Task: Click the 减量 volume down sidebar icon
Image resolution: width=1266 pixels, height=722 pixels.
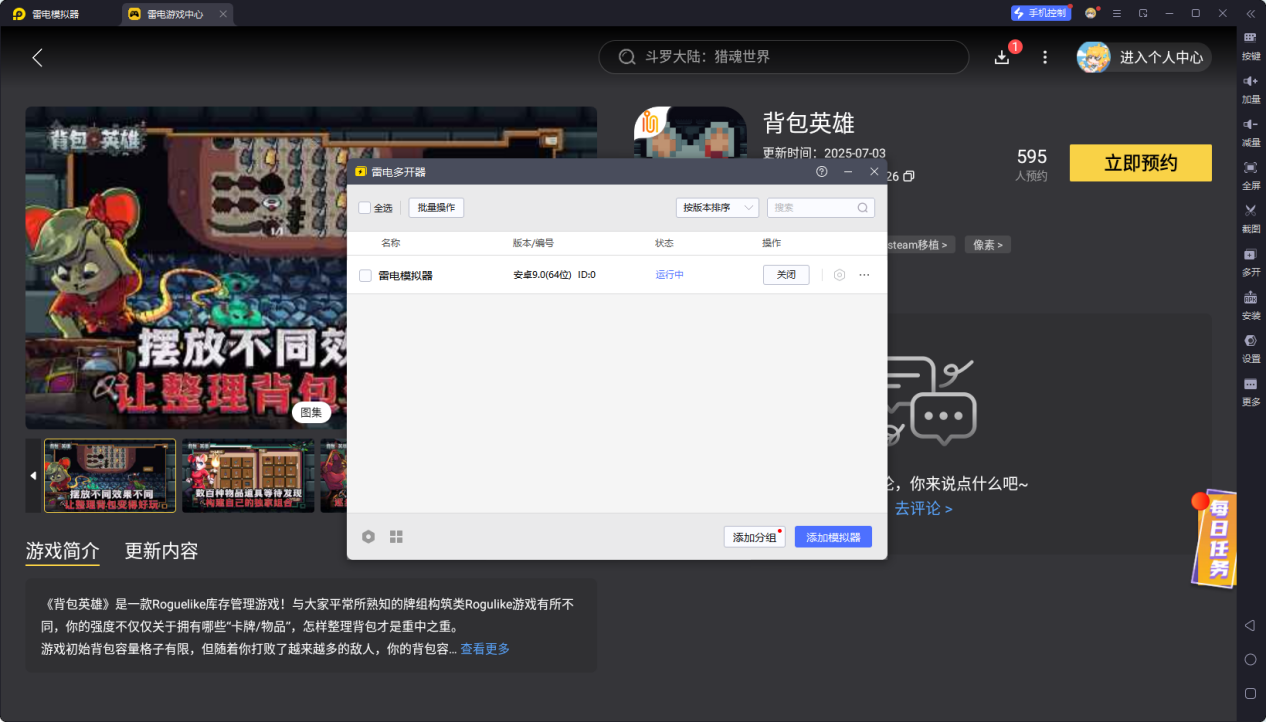Action: pos(1250,131)
